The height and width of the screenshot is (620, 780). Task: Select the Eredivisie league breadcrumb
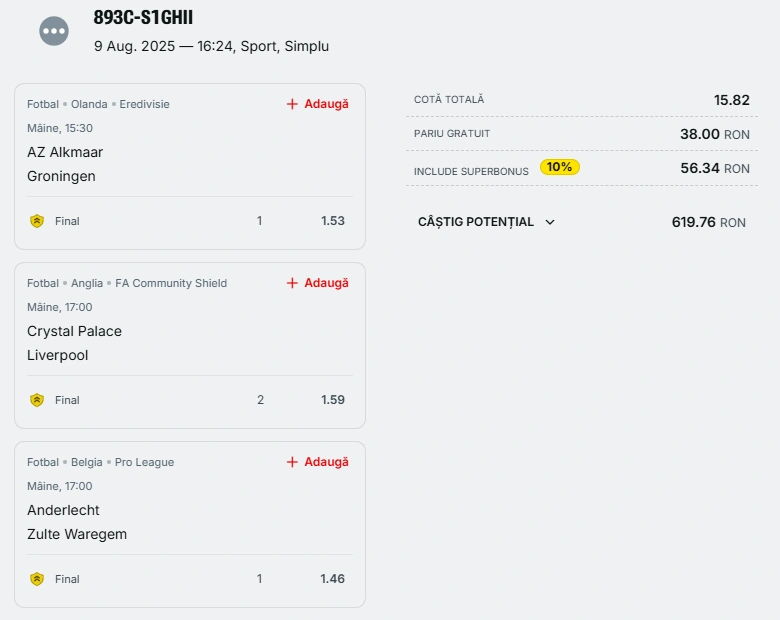[x=144, y=104]
